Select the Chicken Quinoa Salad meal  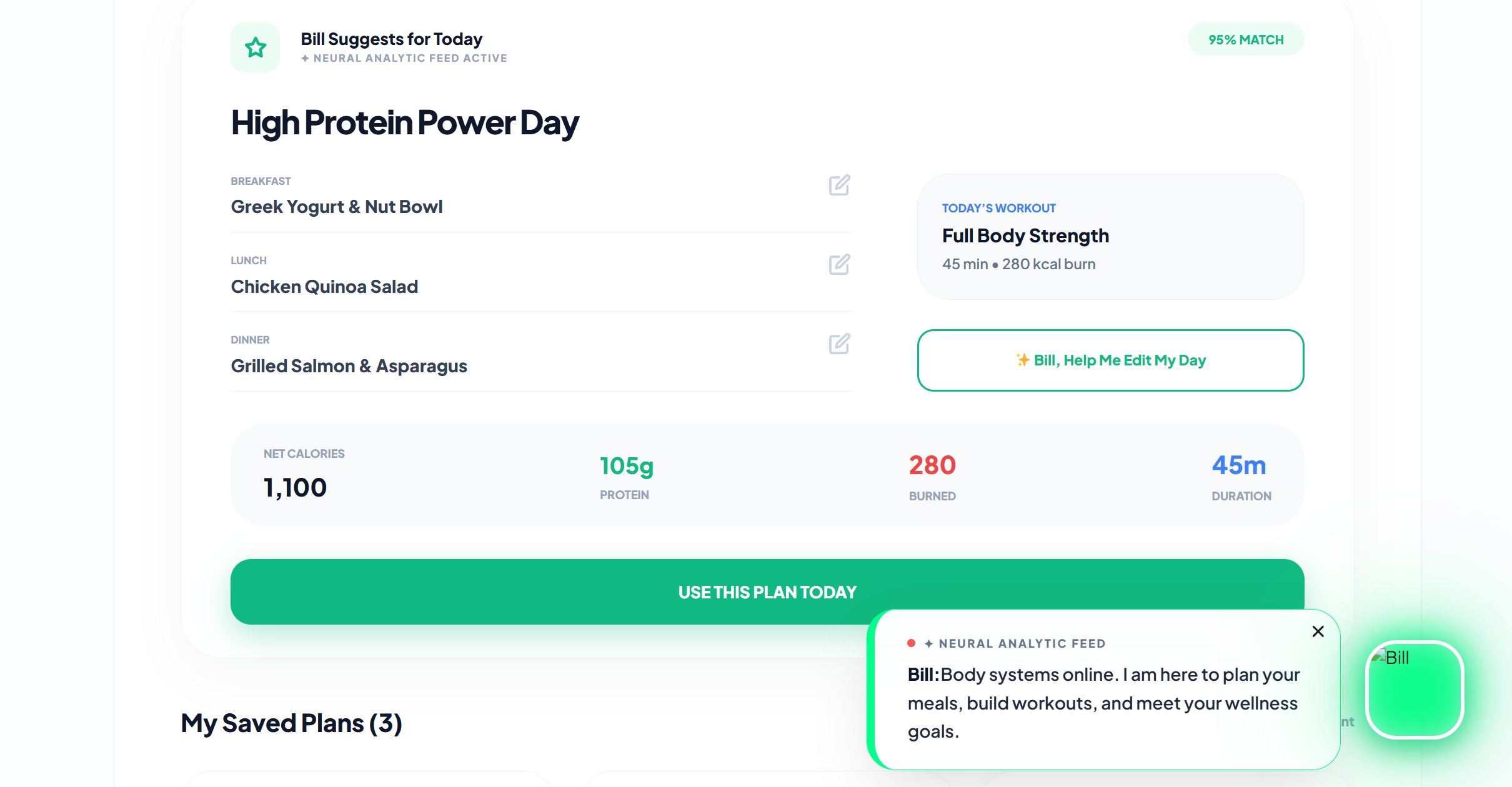click(x=324, y=287)
